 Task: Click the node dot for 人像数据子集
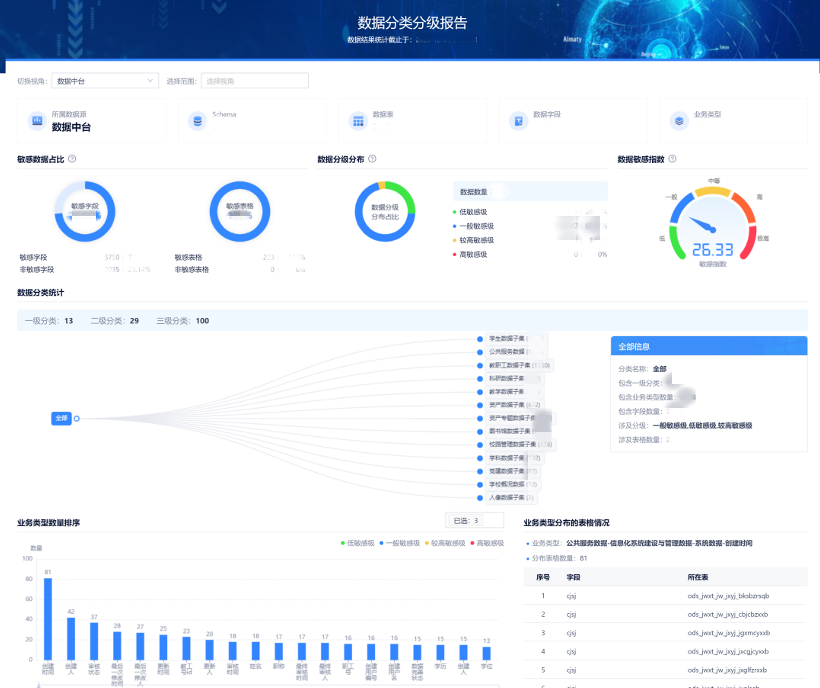coord(480,498)
